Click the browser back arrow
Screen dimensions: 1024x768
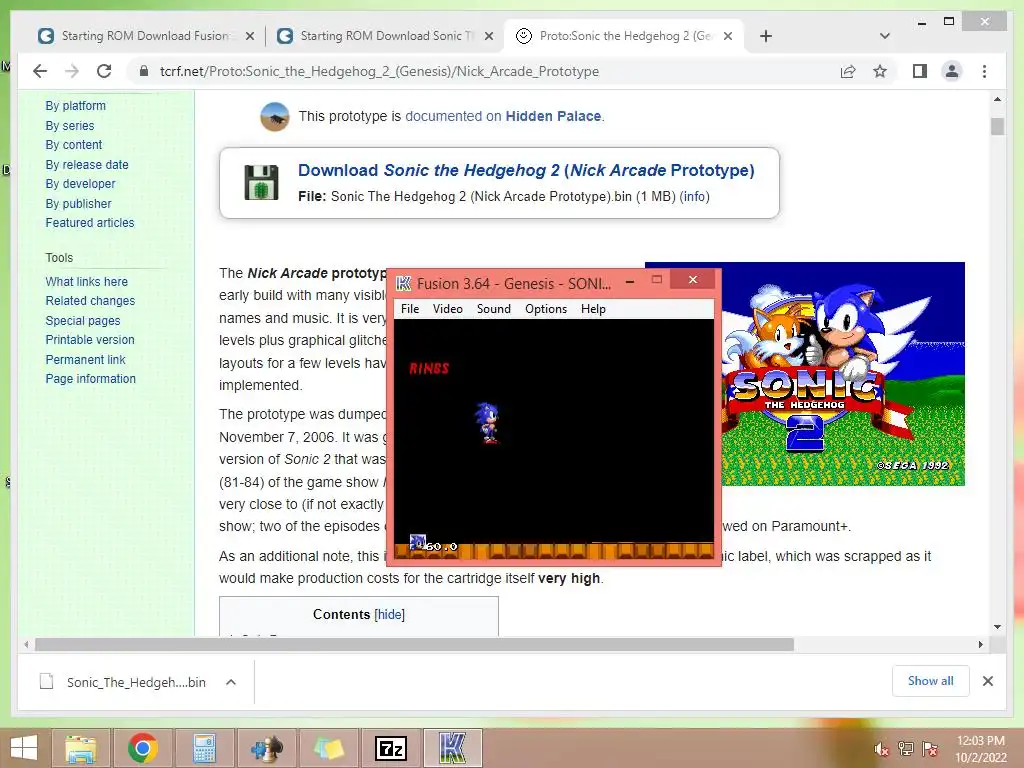coord(40,71)
